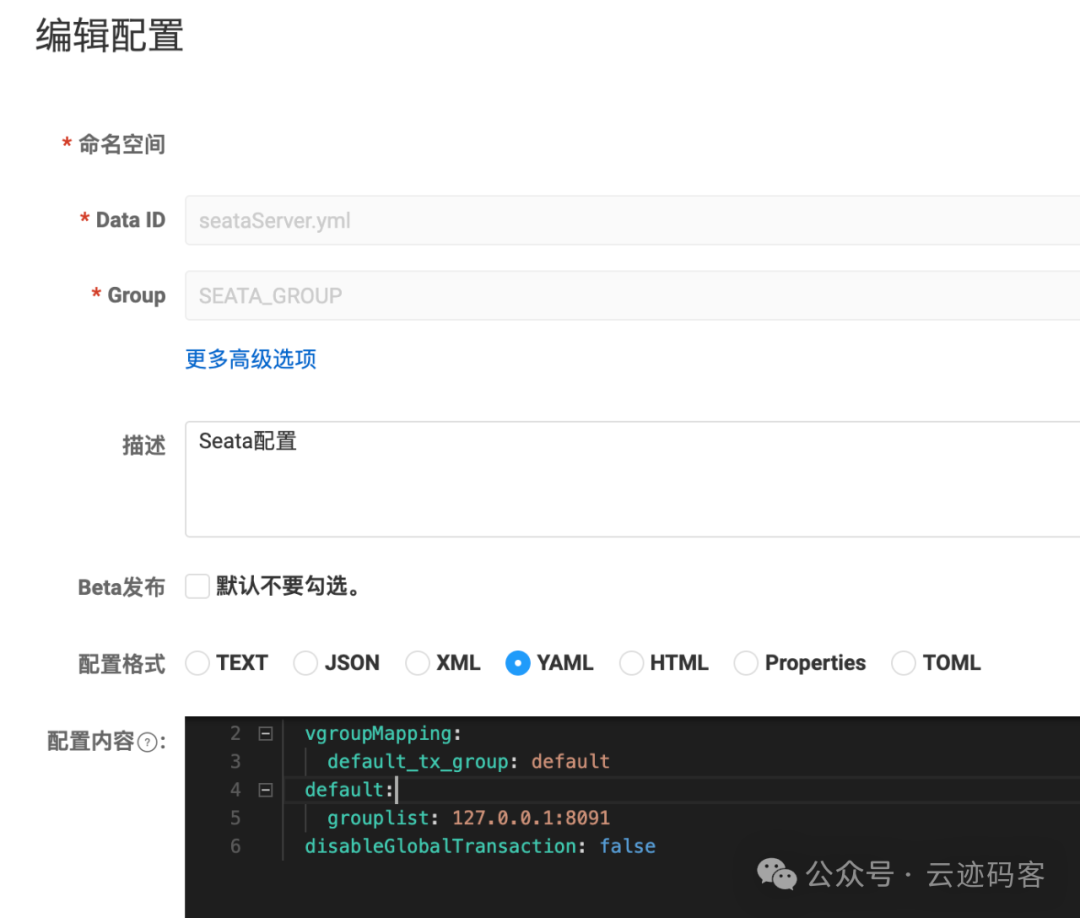The height and width of the screenshot is (918, 1080).
Task: Click line number 6 in editor gutter
Action: 236,846
